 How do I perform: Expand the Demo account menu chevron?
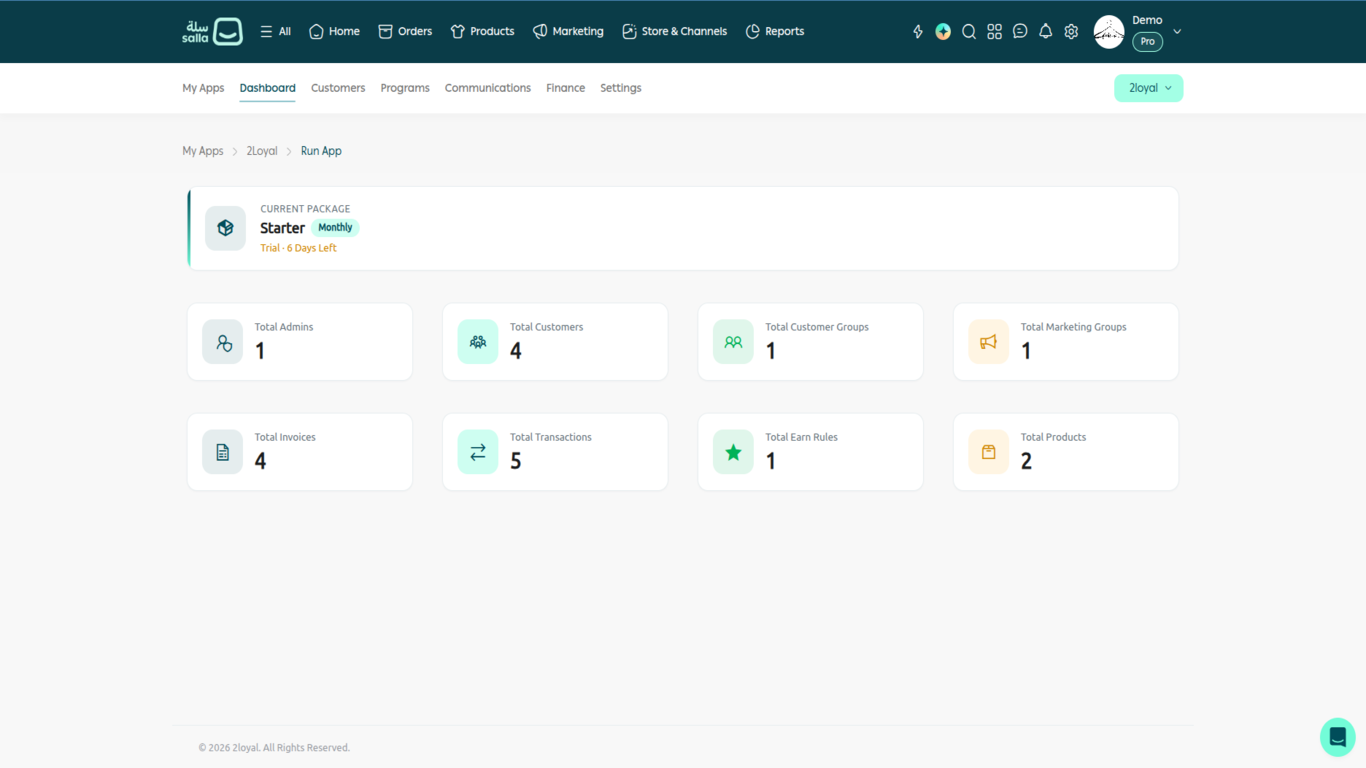pos(1177,32)
